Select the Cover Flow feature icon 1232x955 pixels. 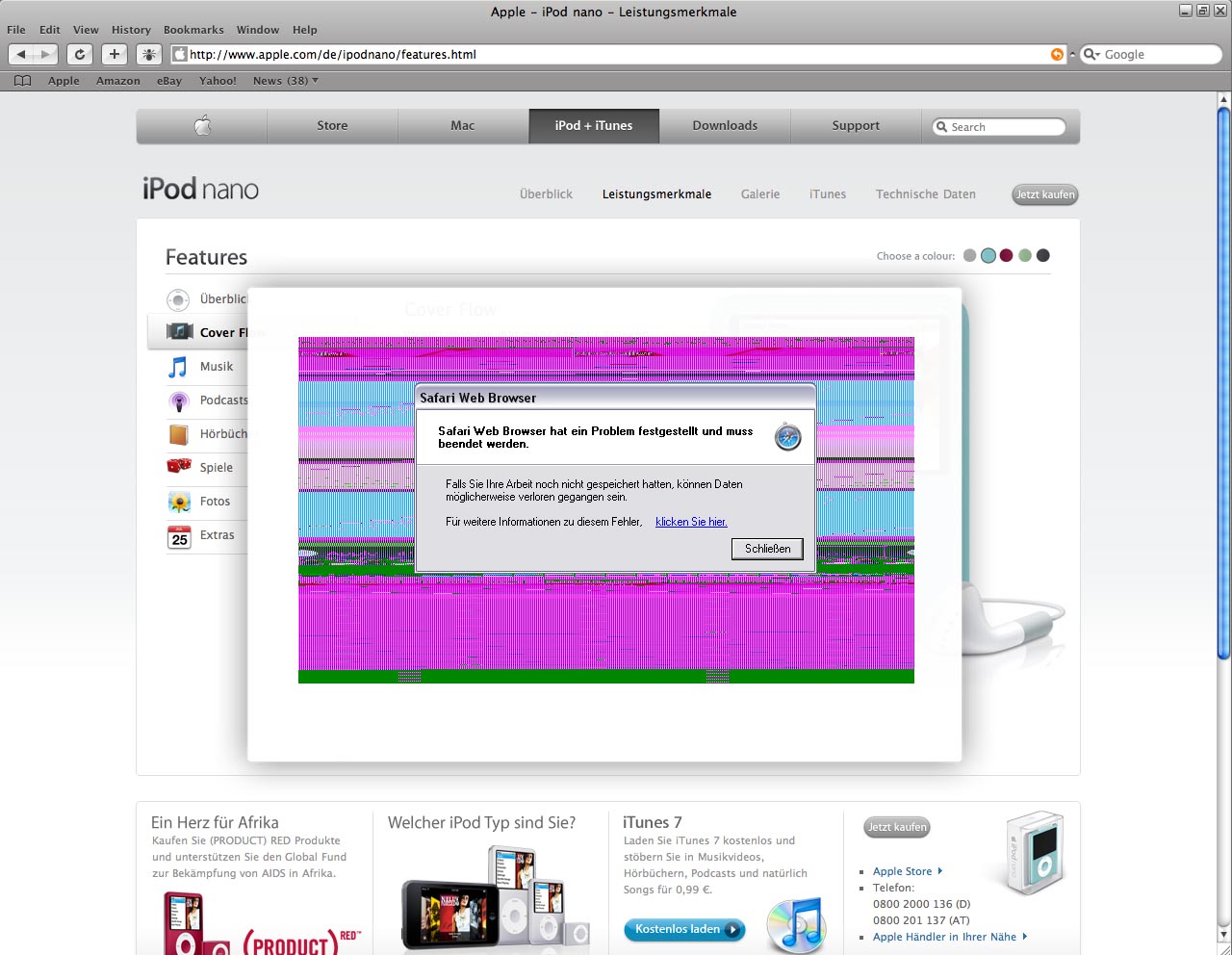point(180,332)
